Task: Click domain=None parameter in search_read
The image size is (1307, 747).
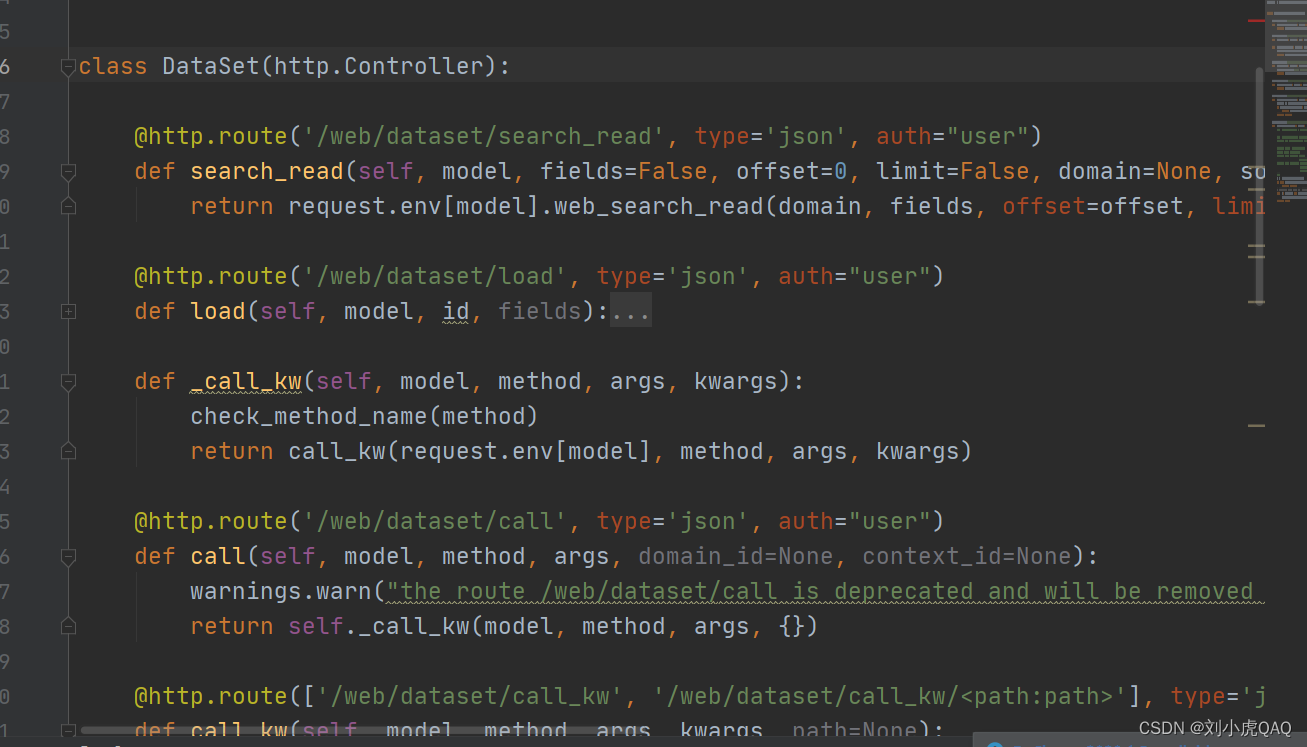Action: coord(1134,172)
